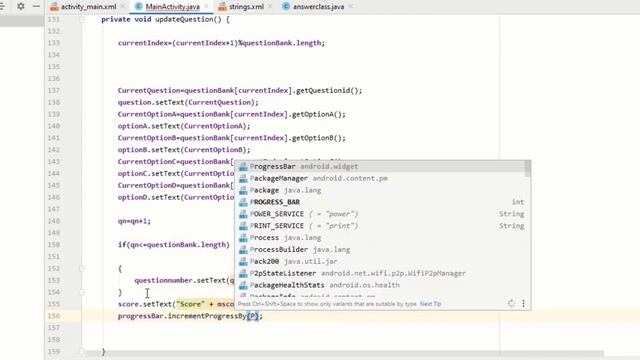
Task: Click the icon beside ProcessBuilder entry
Action: tap(243, 249)
